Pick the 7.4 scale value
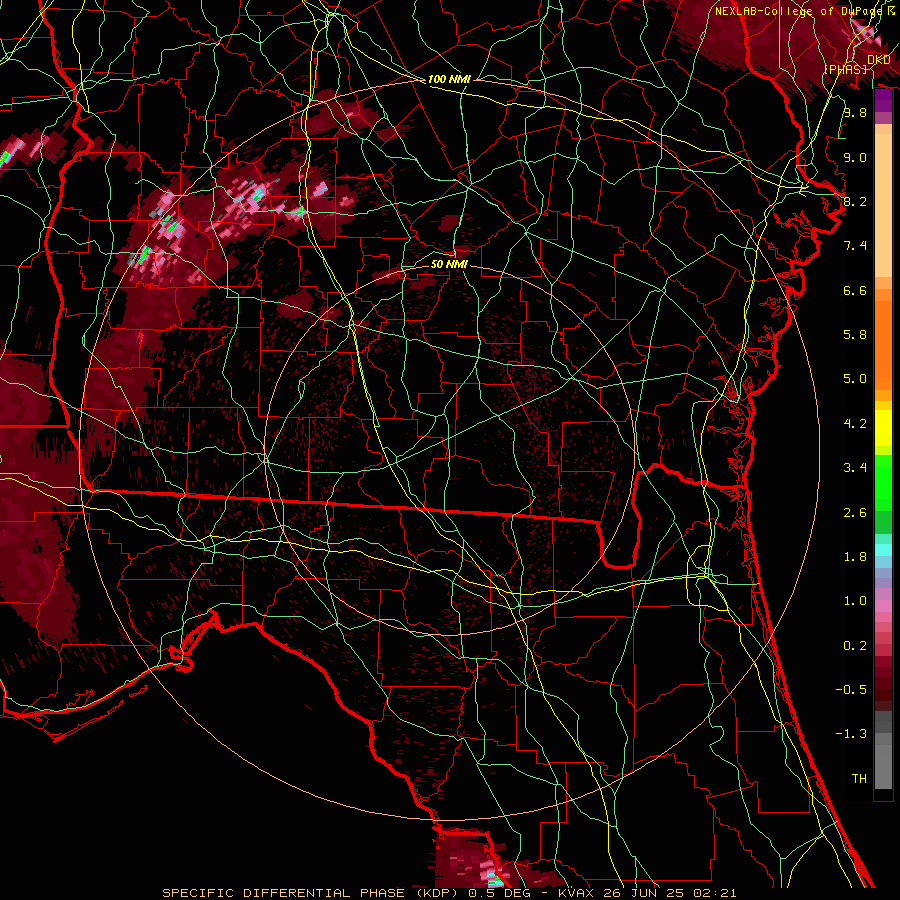The image size is (900, 900). [x=855, y=246]
